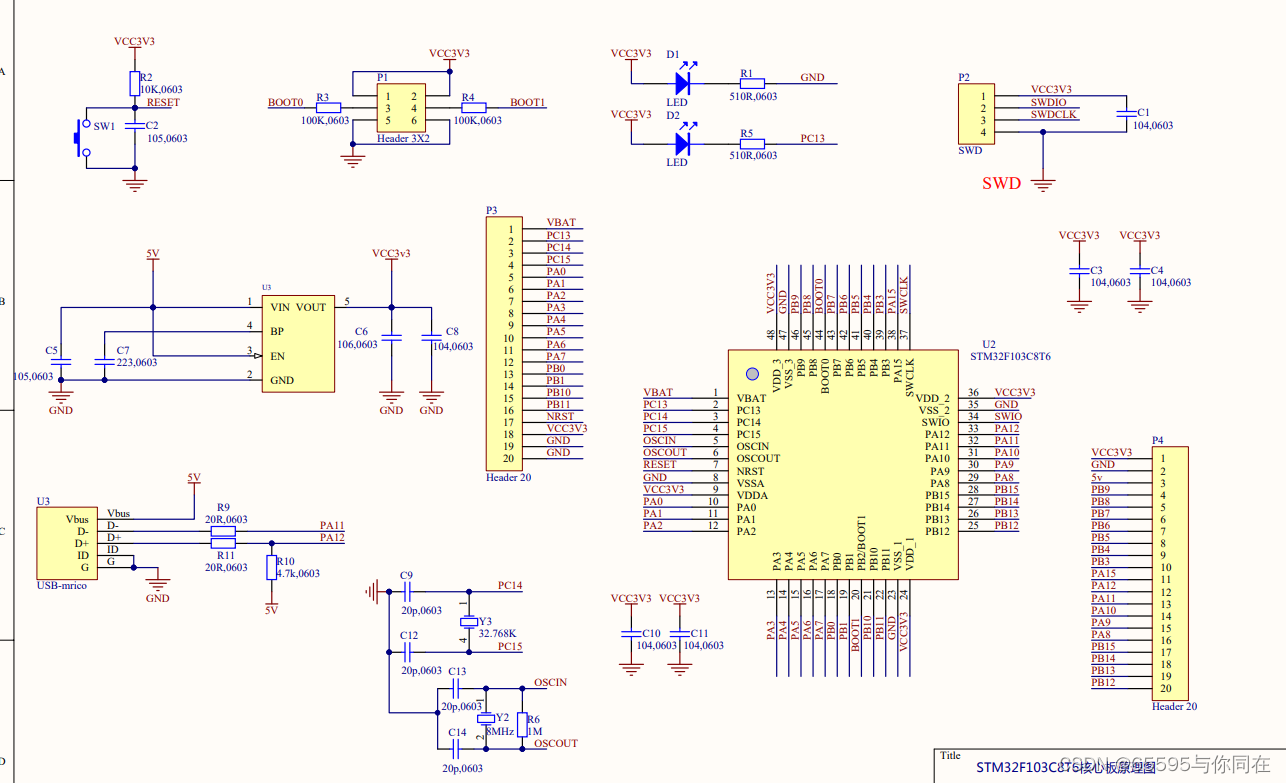This screenshot has width=1286, height=783.
Task: Click resistor R1 connected to GND
Action: (x=752, y=83)
